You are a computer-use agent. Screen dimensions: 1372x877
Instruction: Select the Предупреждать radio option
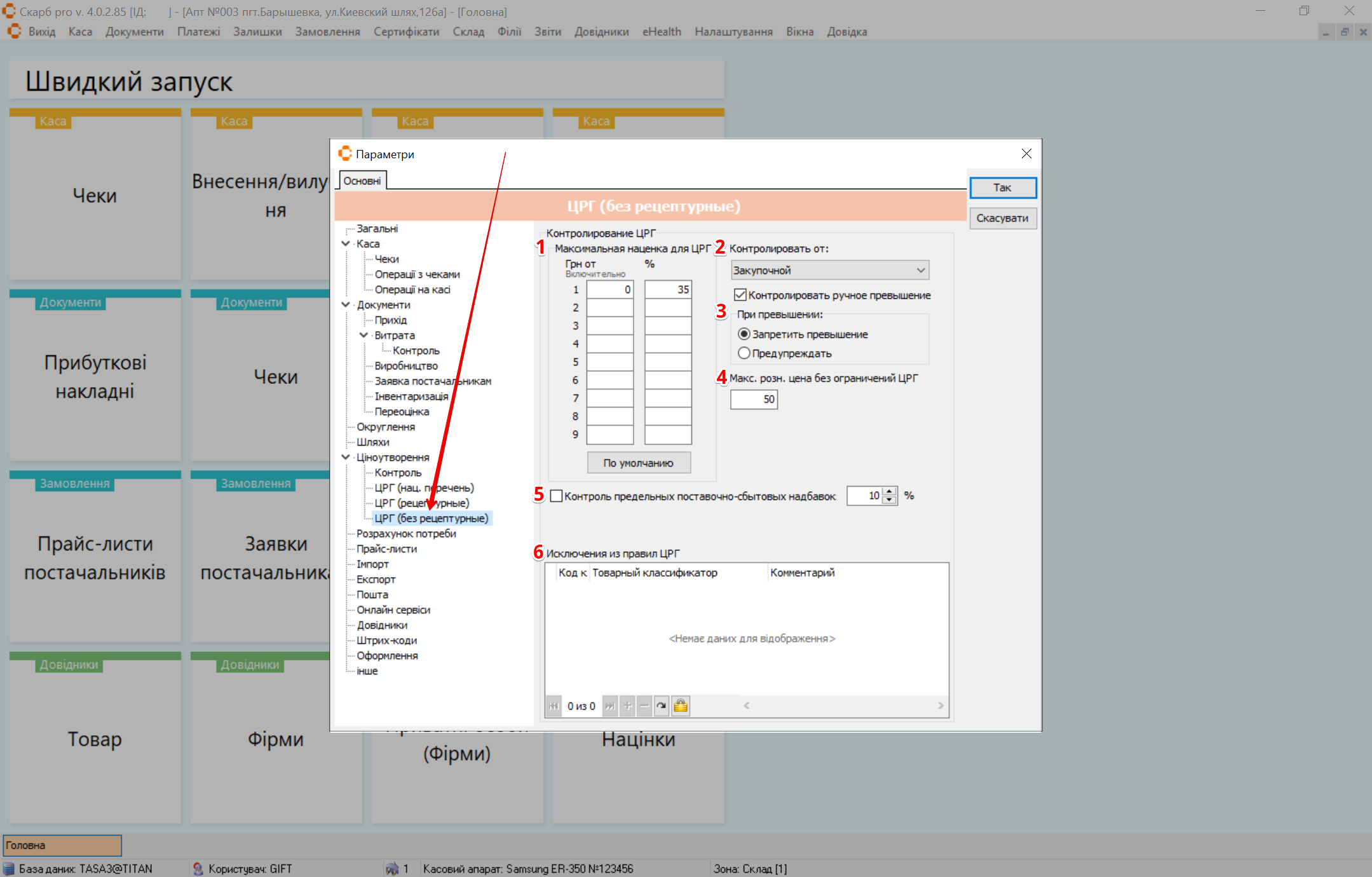pos(744,353)
